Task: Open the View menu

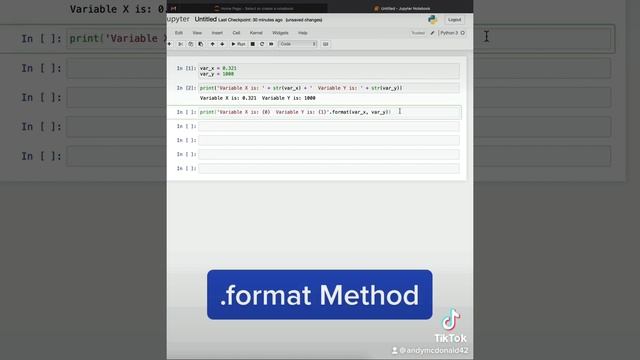Action: tap(197, 33)
